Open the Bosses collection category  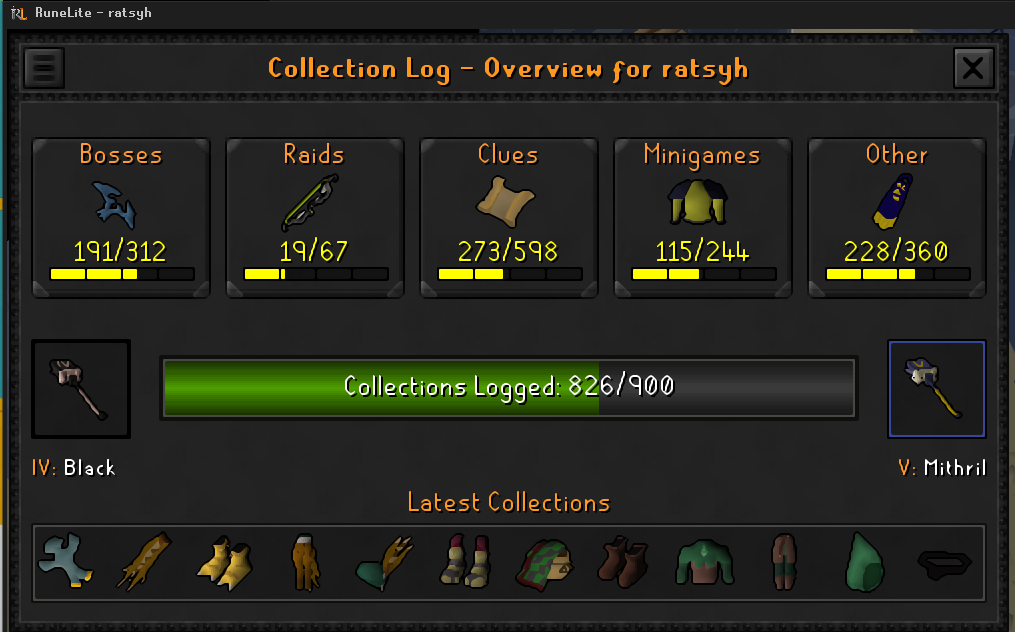pyautogui.click(x=121, y=218)
